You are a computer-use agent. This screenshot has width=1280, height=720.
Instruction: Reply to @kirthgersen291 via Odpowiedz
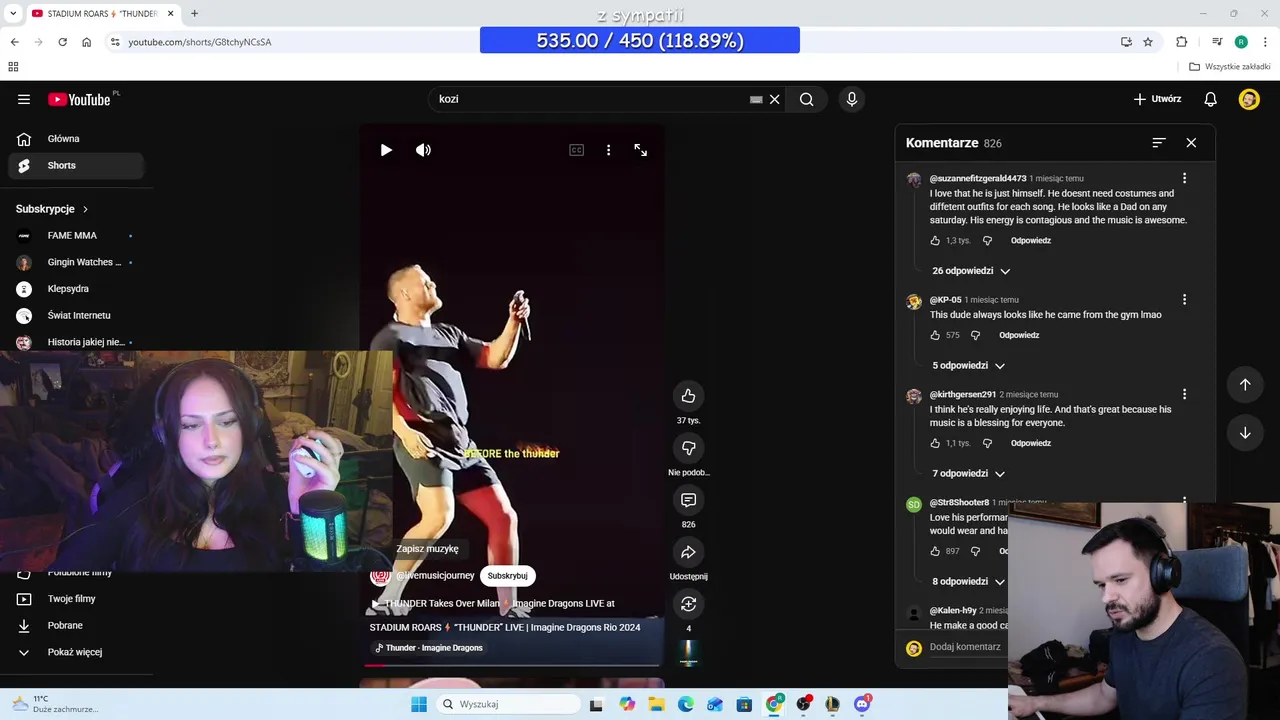1031,444
